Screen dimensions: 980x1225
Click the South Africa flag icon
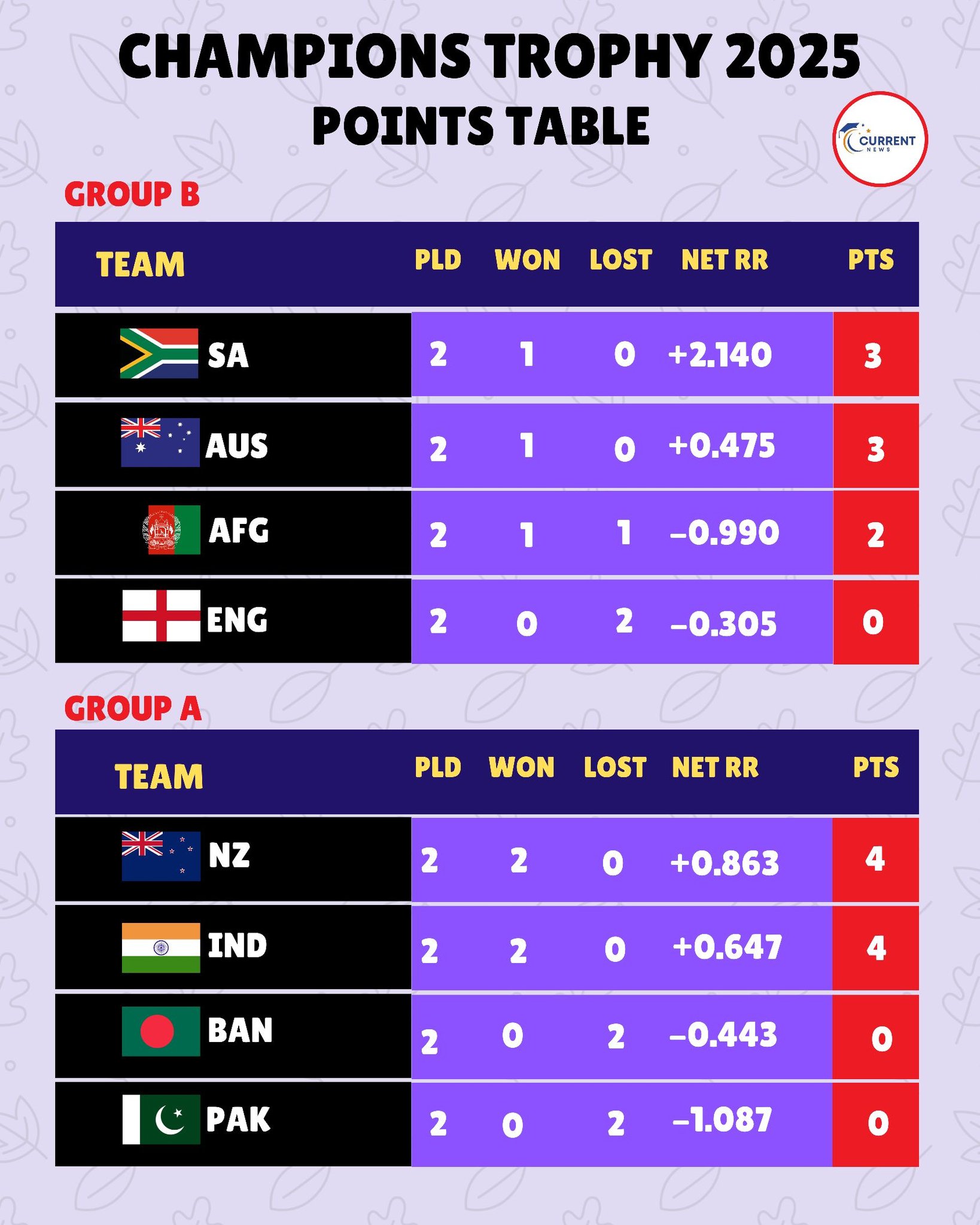click(x=159, y=353)
